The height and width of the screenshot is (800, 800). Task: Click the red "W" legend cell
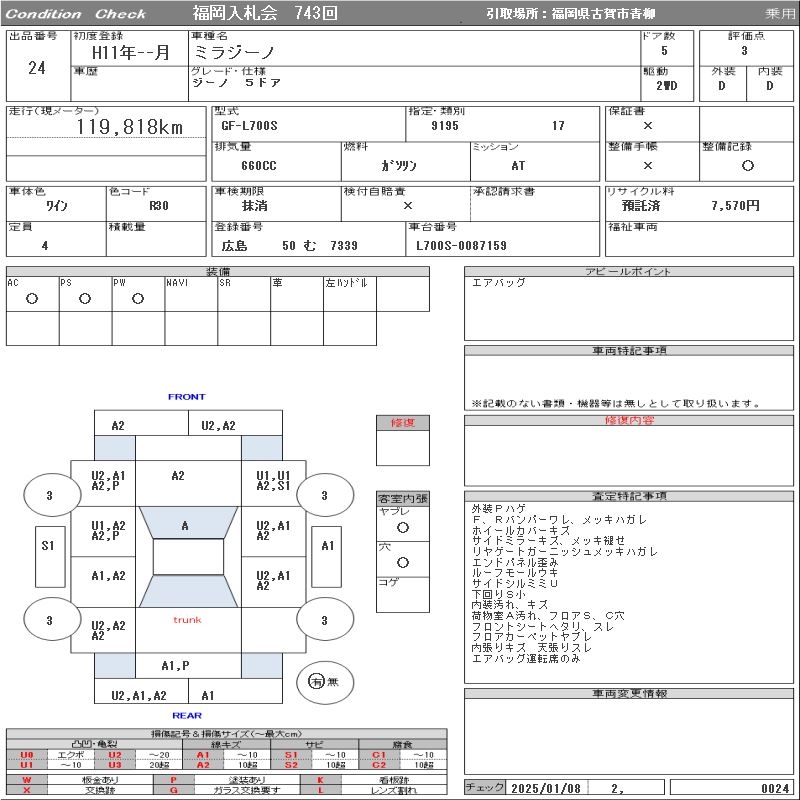tap(27, 780)
